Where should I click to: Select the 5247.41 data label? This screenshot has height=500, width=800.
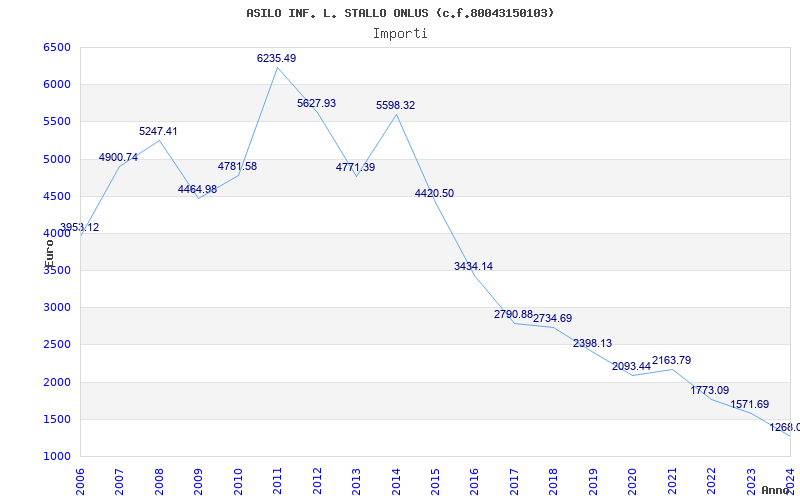(158, 131)
